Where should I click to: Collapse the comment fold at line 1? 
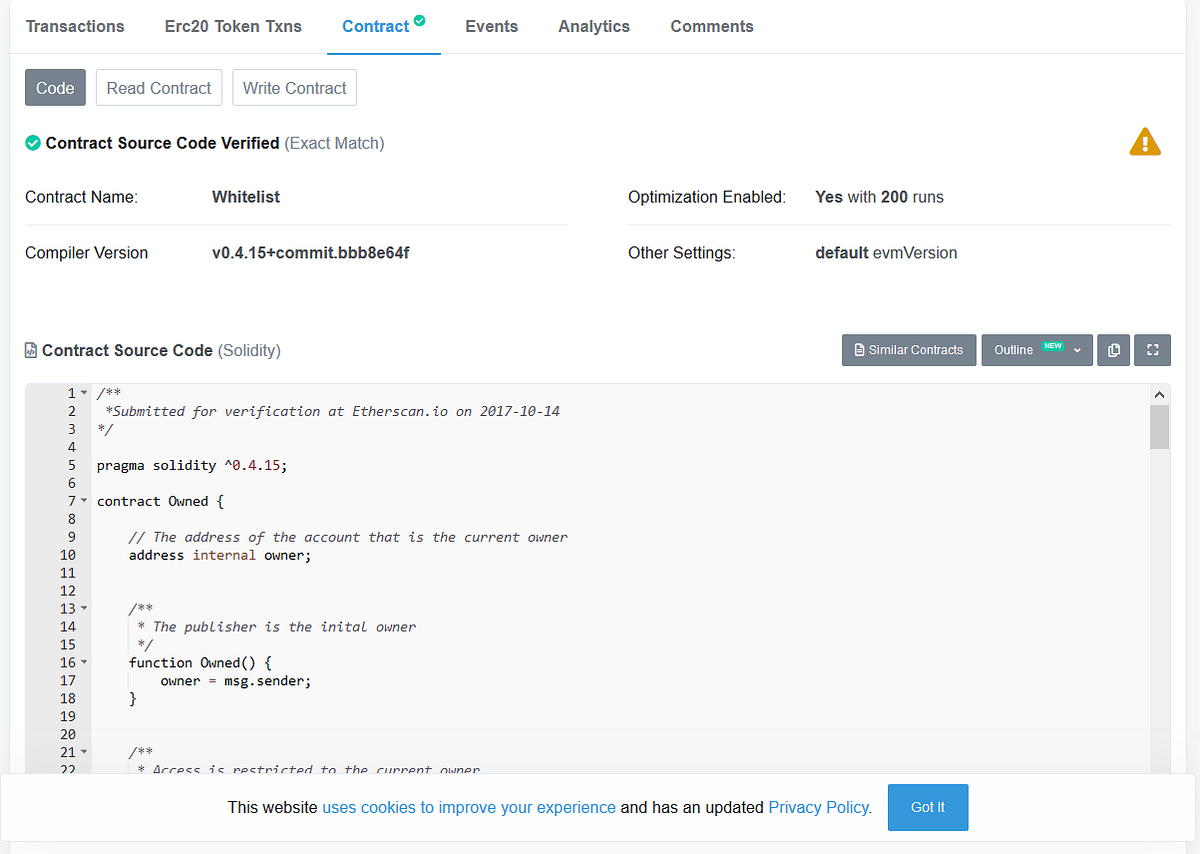click(x=84, y=393)
